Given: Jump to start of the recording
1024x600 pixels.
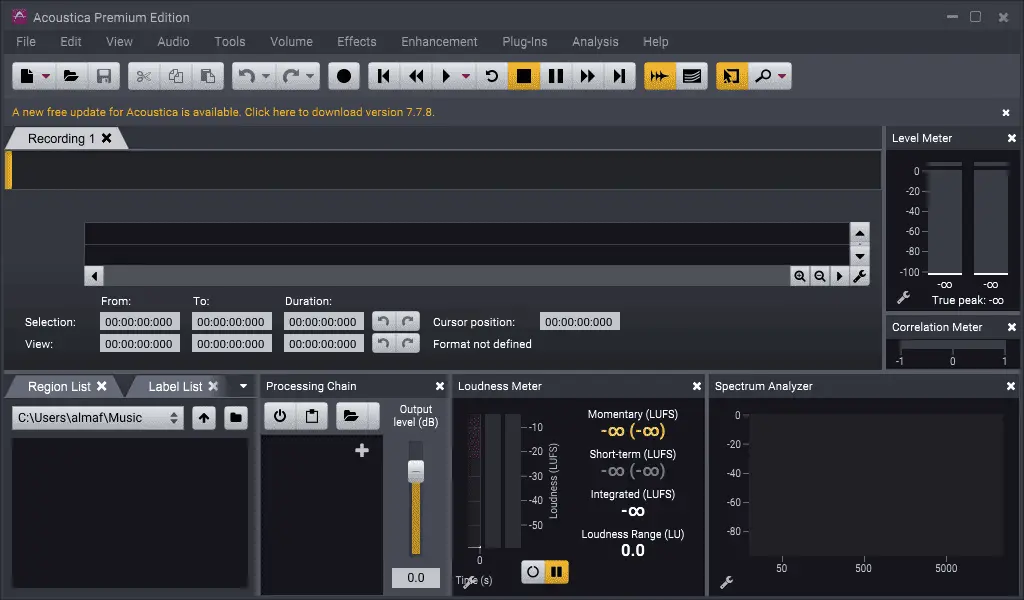Looking at the screenshot, I should pos(384,76).
